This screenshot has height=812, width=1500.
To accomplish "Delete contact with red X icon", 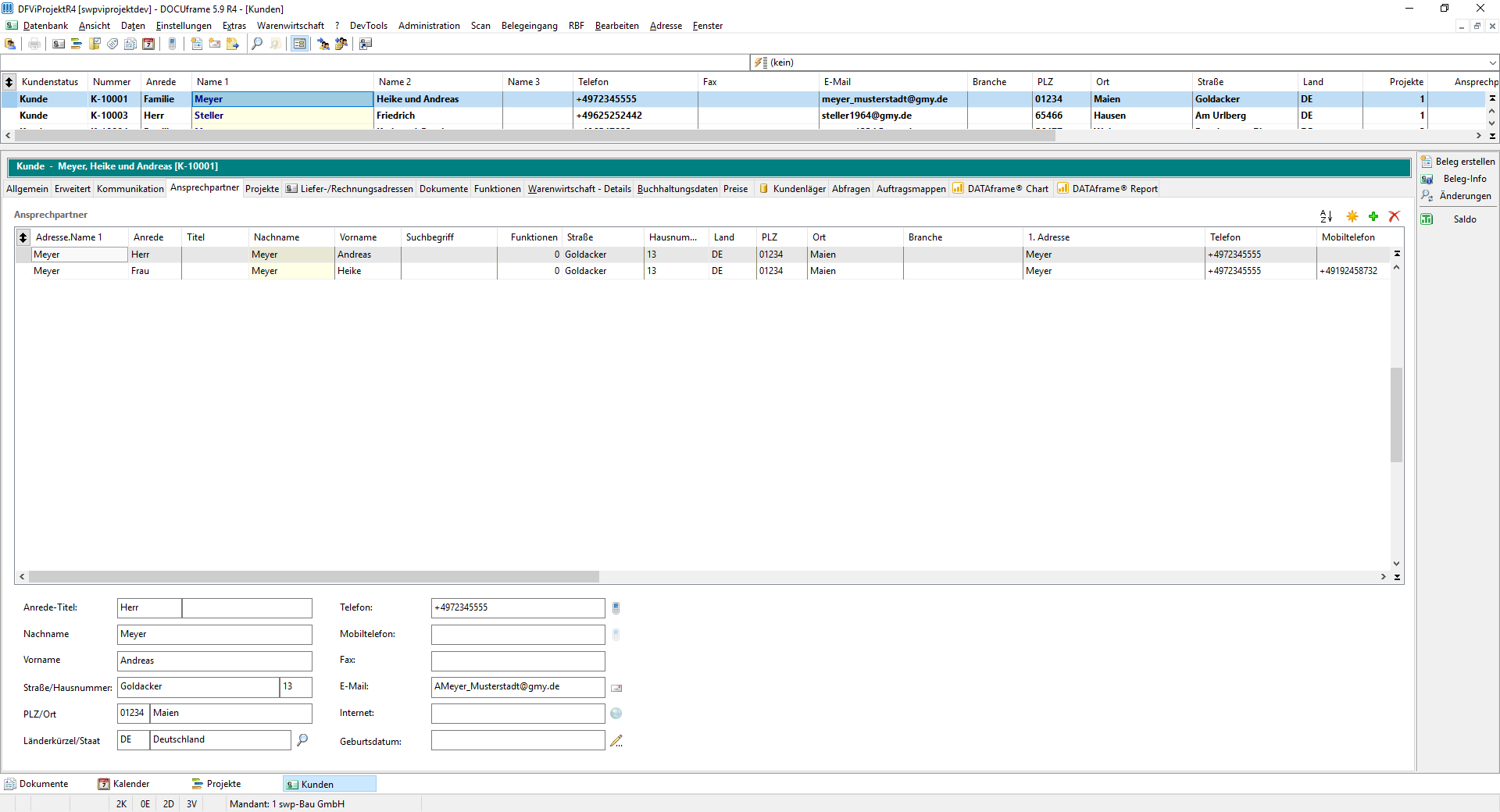I will [x=1395, y=216].
